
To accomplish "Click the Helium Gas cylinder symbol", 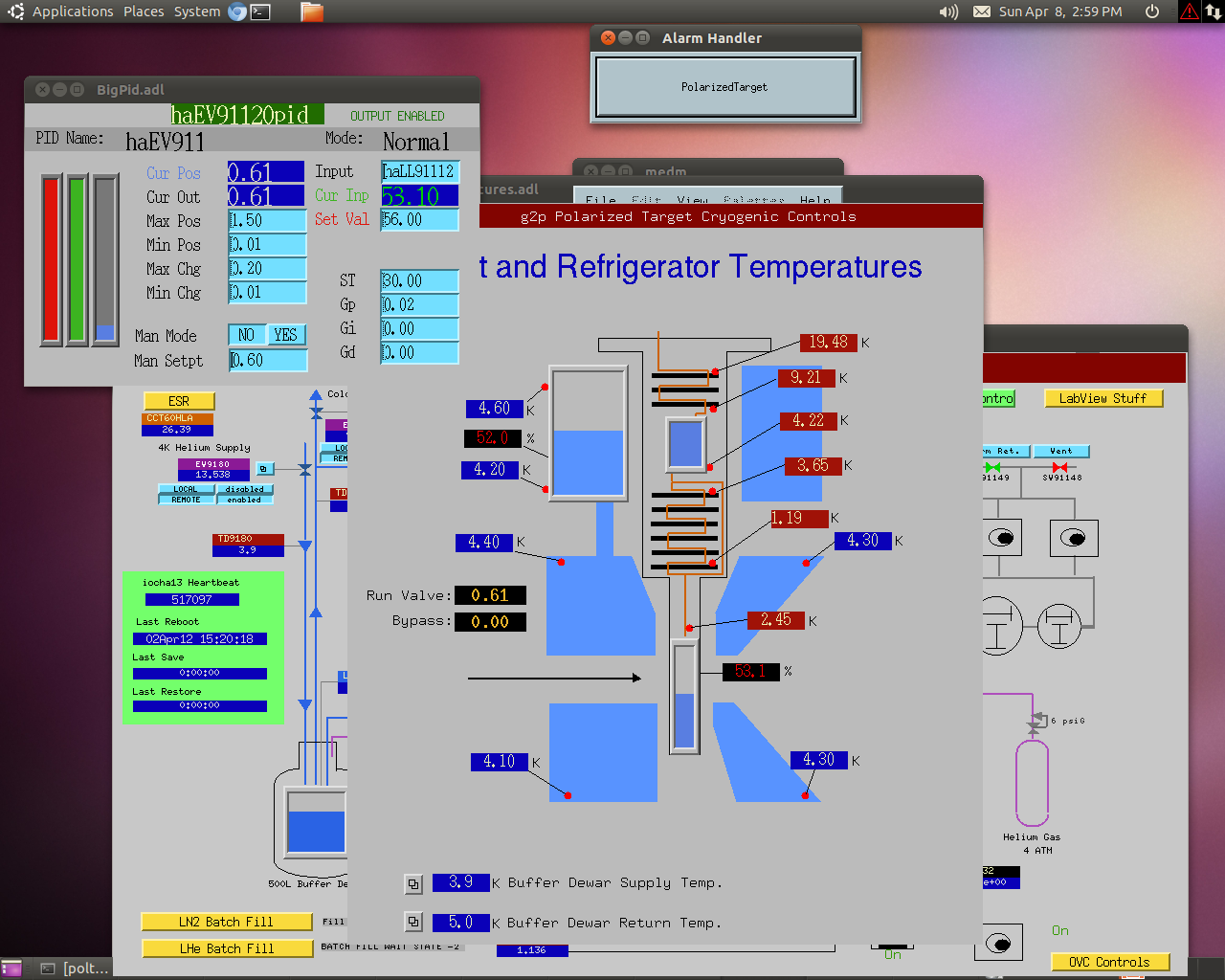I will [1032, 783].
